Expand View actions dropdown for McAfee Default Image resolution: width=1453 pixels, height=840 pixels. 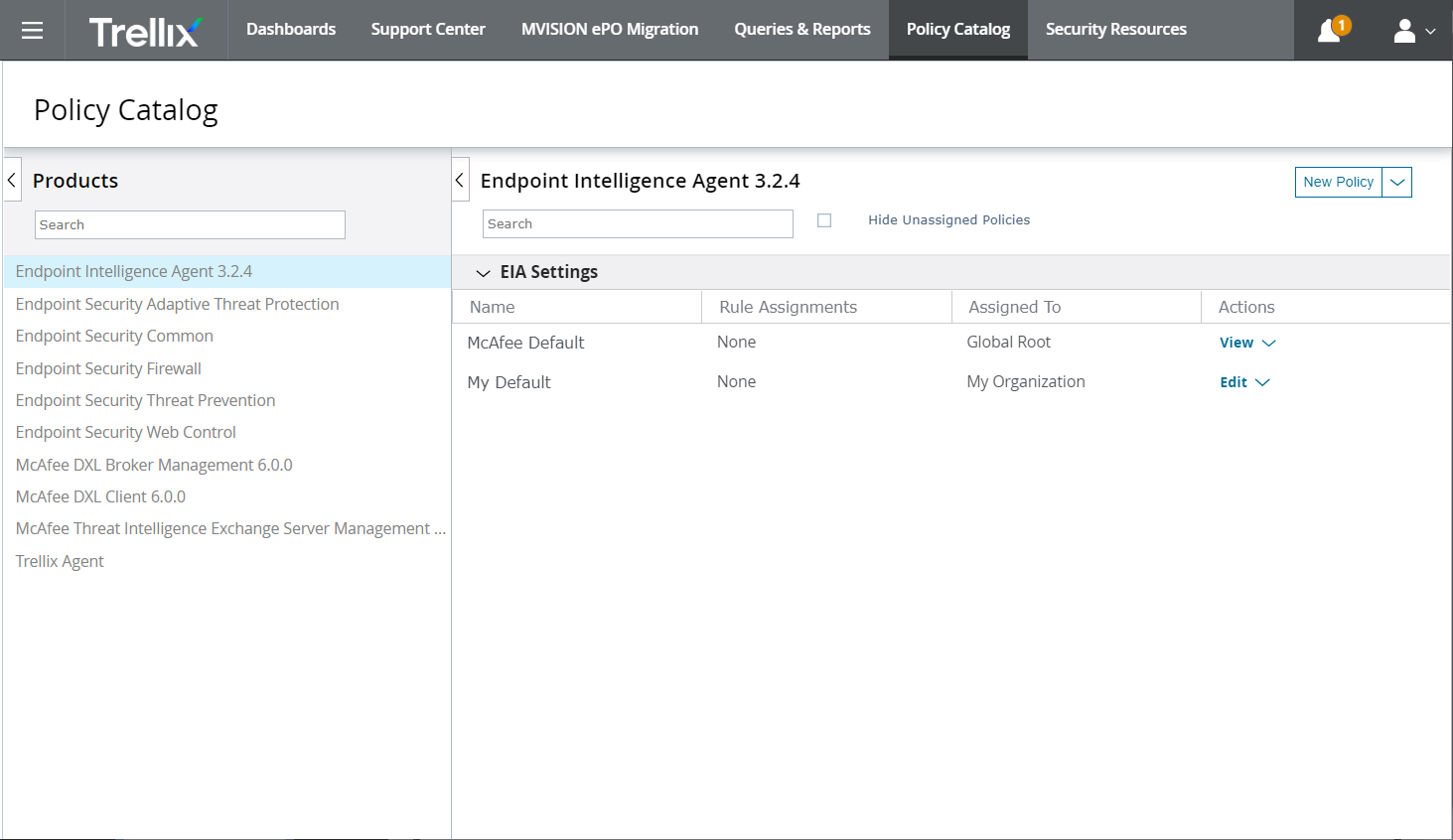coord(1268,344)
